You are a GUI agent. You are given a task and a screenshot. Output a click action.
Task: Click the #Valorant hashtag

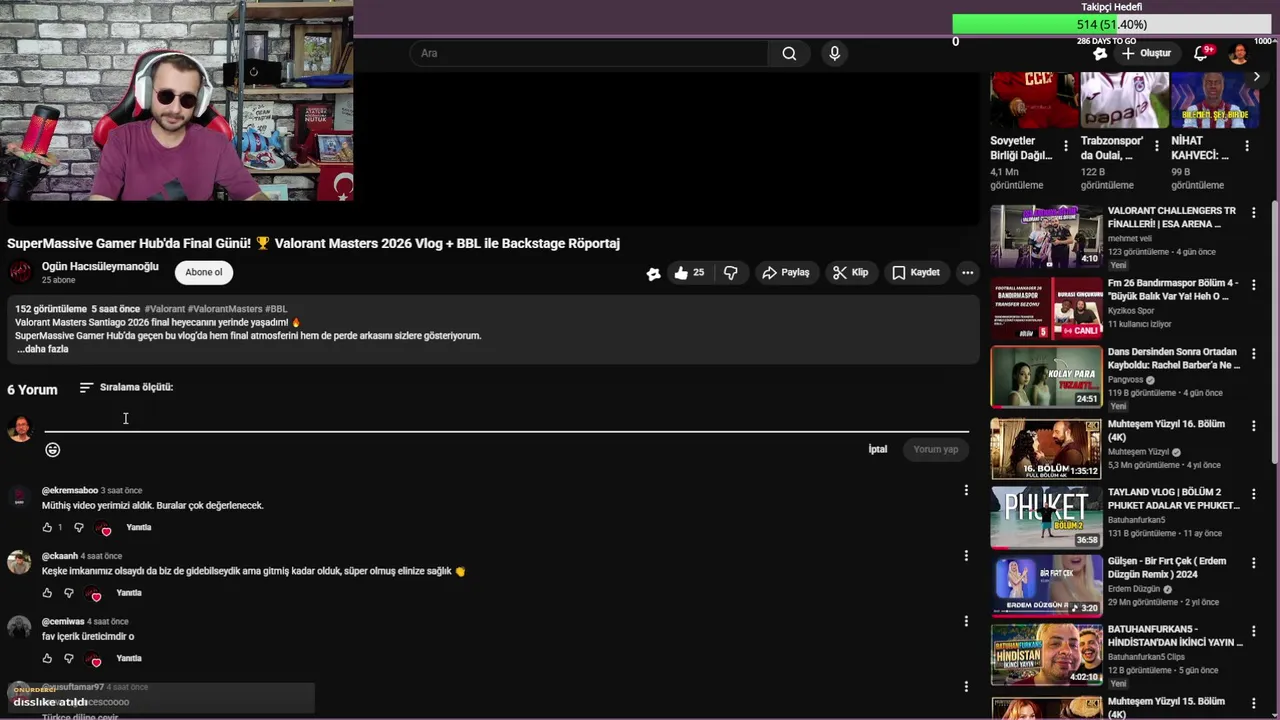[164, 309]
